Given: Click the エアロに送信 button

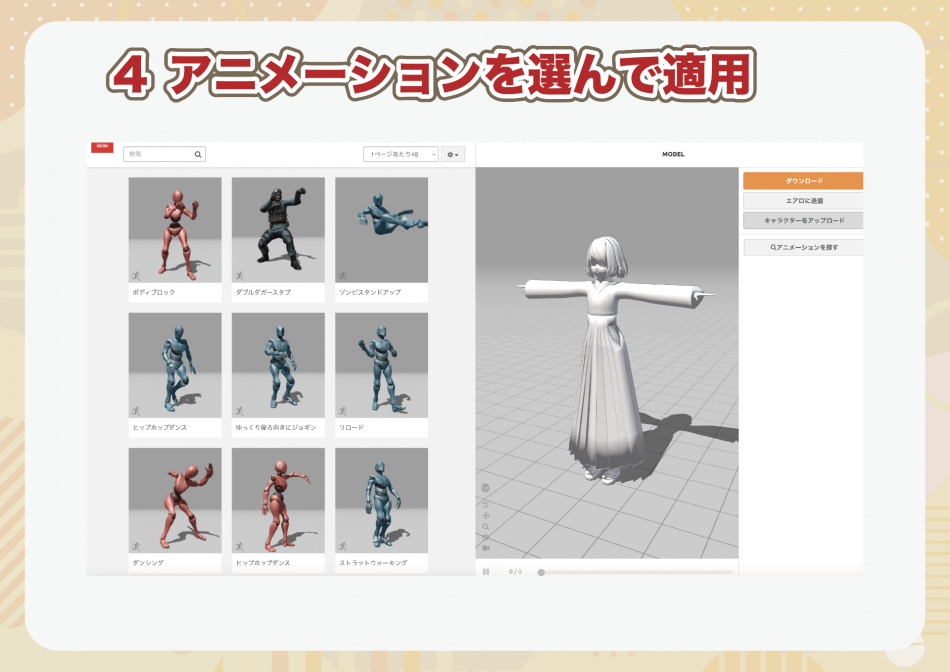Looking at the screenshot, I should coord(803,201).
